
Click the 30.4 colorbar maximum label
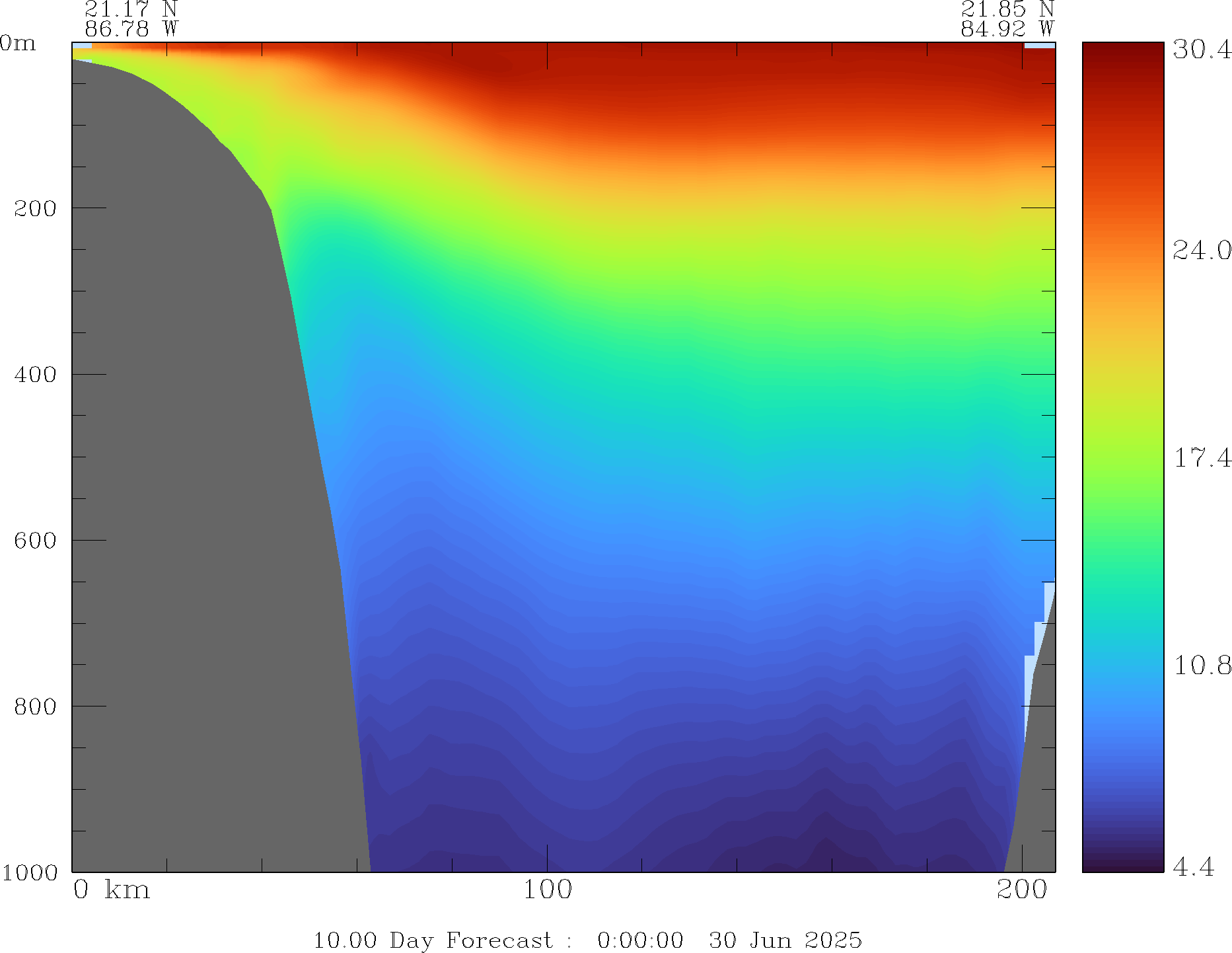coord(1201,50)
